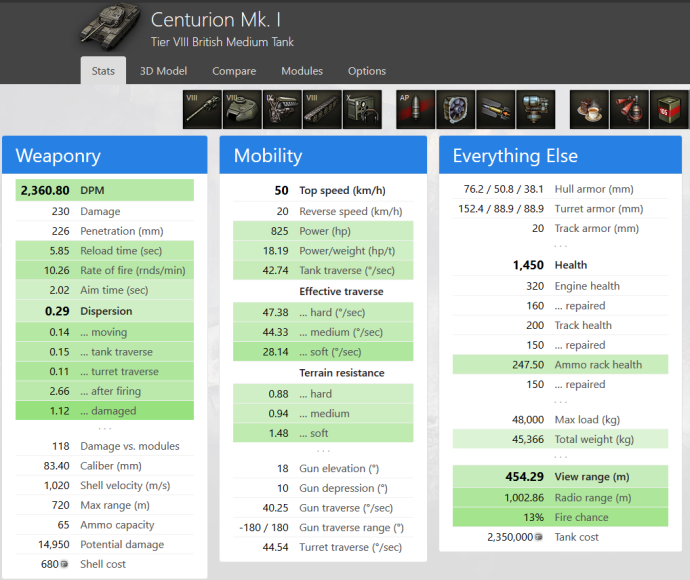Click the credits coin icon beside Shell cost
690x580 pixels.
[x=64, y=564]
